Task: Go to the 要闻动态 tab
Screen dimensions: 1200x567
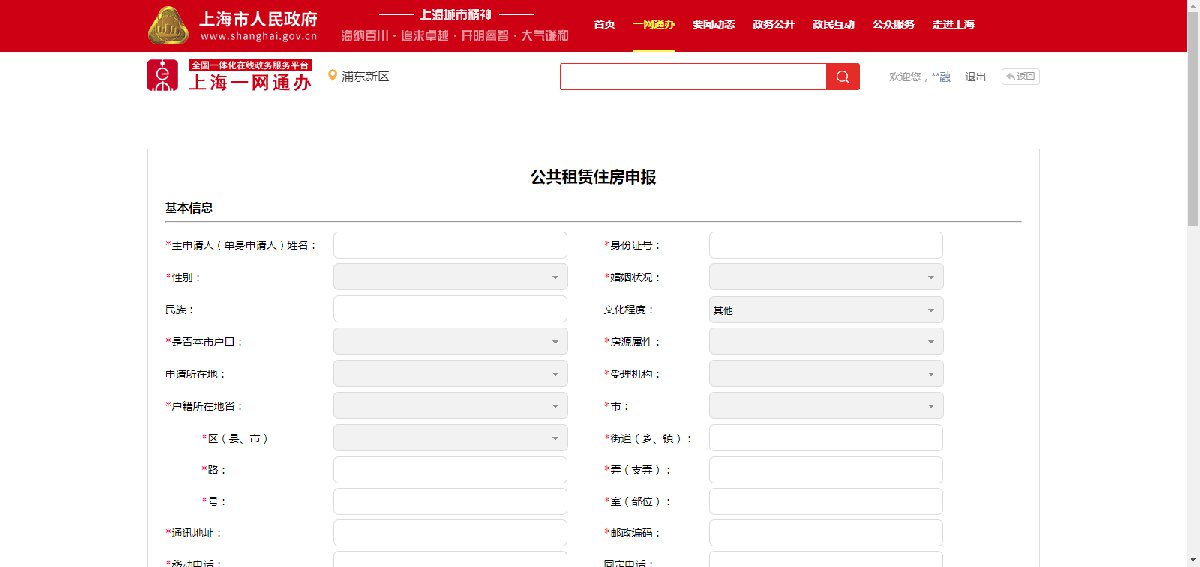Action: [714, 25]
